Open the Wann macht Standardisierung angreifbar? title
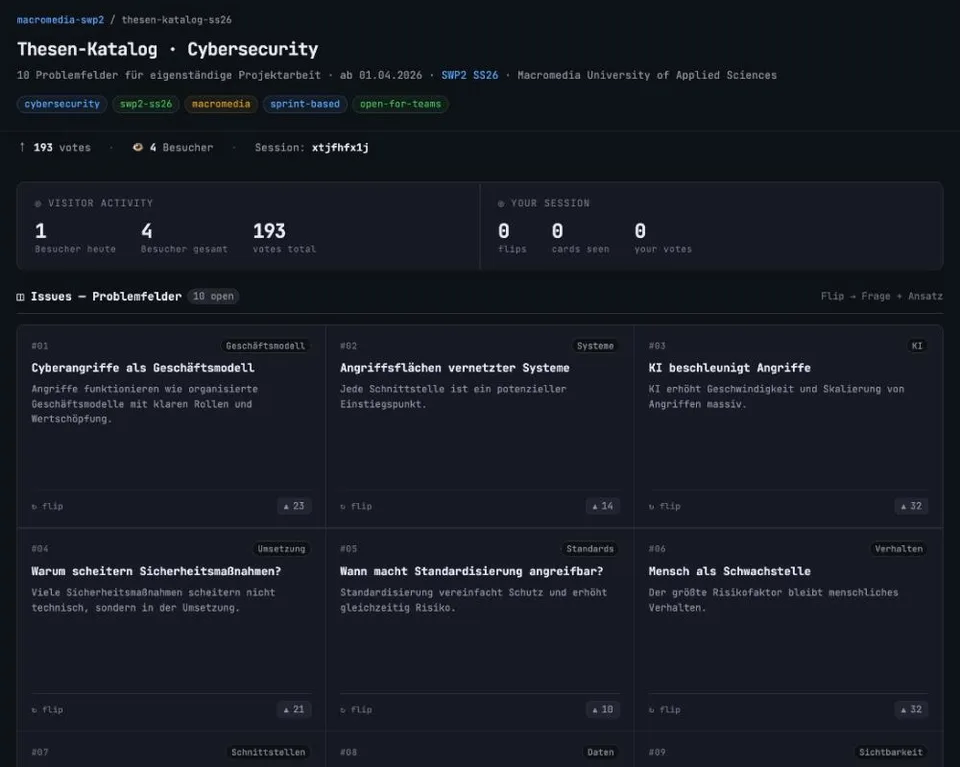Viewport: 960px width, 767px height. 471,571
